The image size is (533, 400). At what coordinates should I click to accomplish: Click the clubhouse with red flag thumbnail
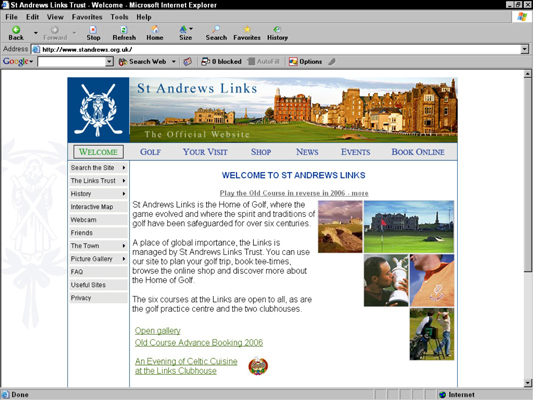pyautogui.click(x=409, y=227)
